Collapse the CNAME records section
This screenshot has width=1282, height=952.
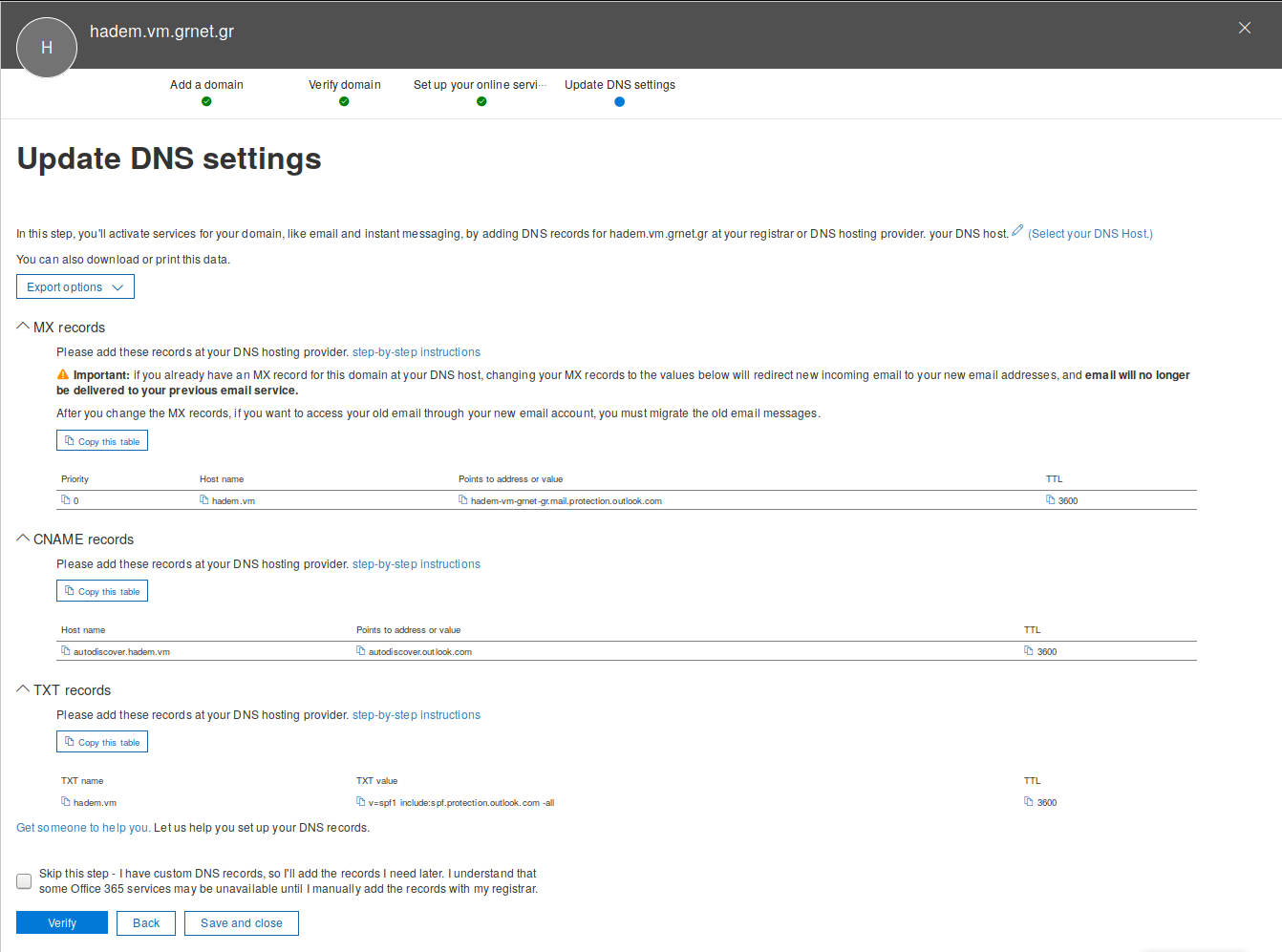tap(23, 539)
